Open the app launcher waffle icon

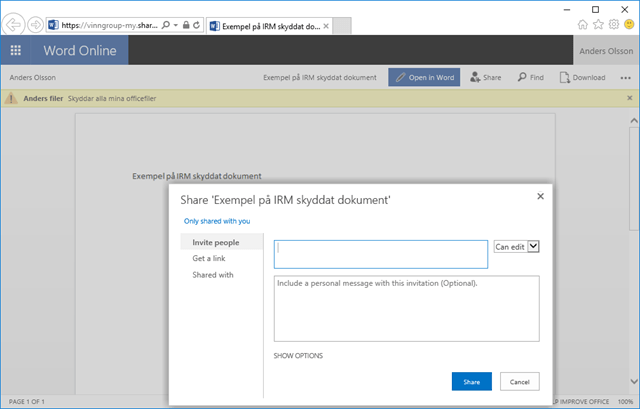(16, 50)
